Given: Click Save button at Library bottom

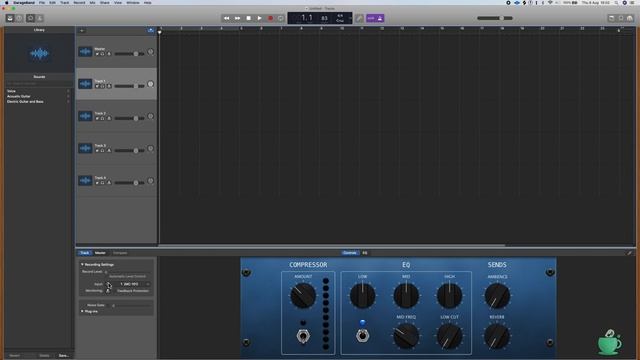Looking at the screenshot, I should pyautogui.click(x=64, y=356).
